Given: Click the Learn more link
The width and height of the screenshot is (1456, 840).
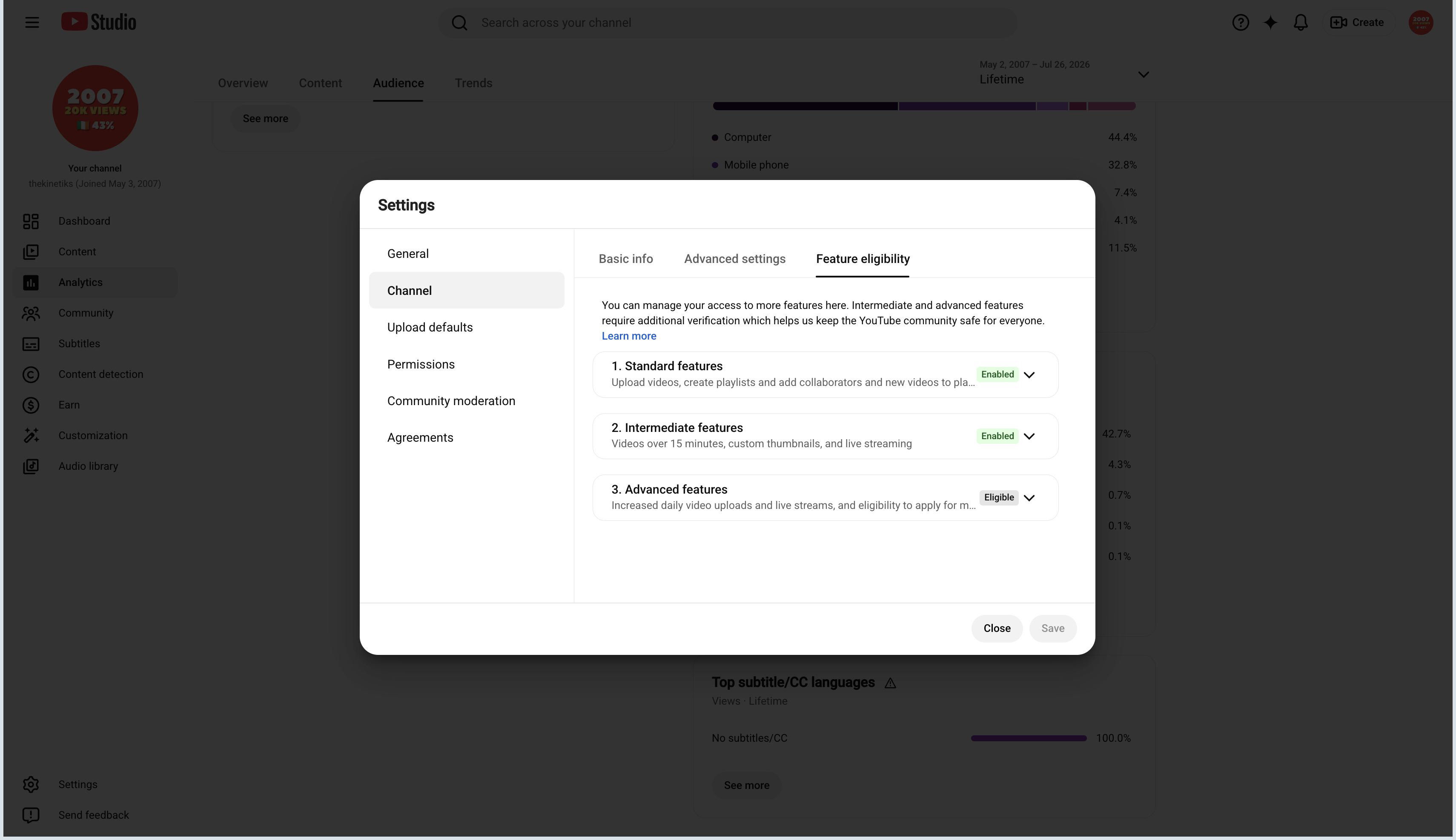Looking at the screenshot, I should 628,336.
